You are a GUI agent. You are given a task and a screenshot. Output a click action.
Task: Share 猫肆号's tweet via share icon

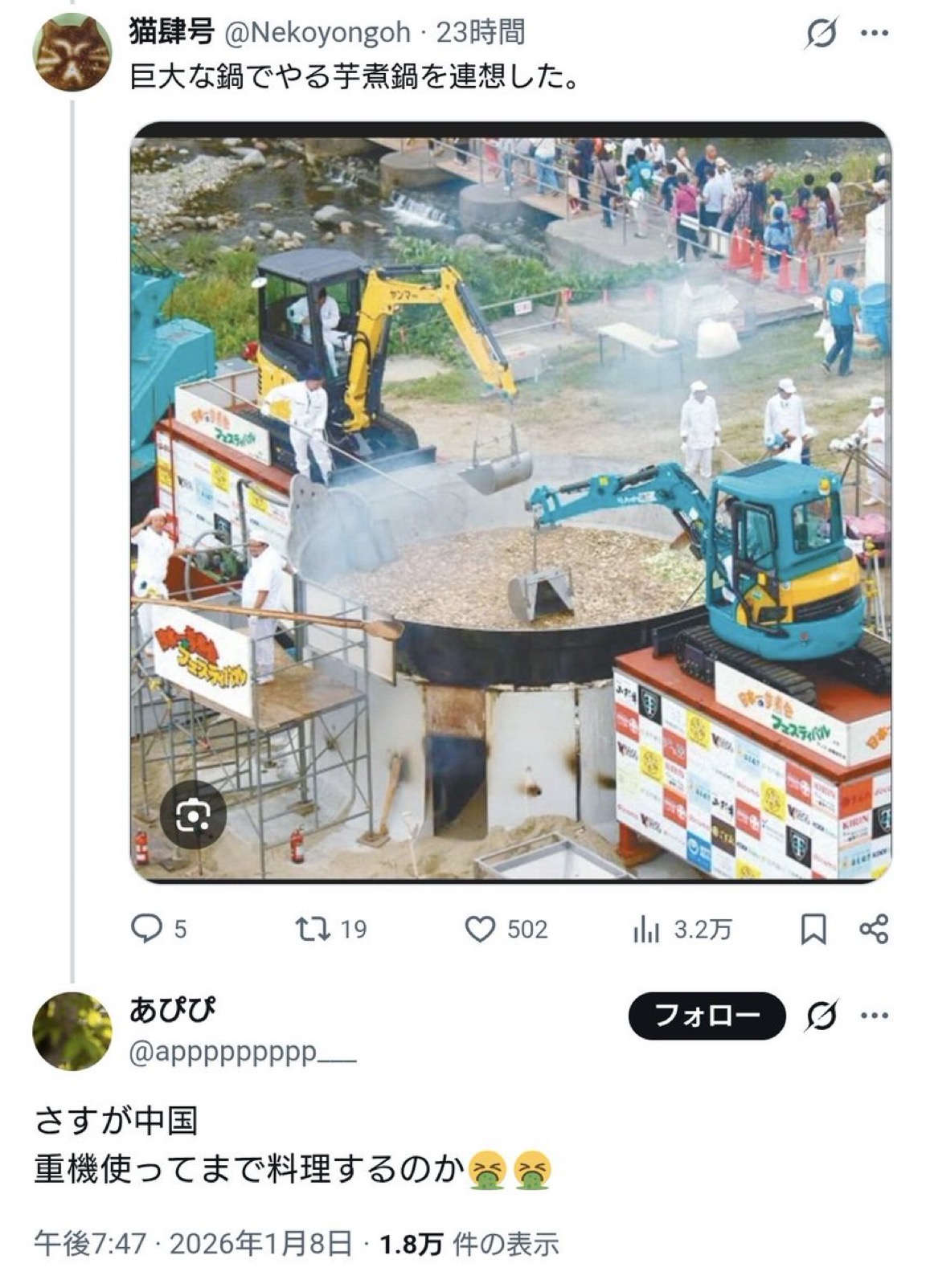click(874, 929)
